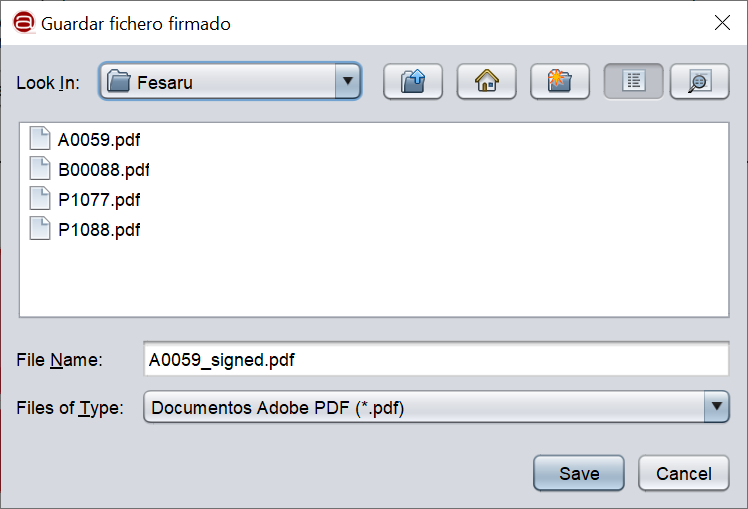Expand the Files of Type arrow
Screen dimensions: 748x509
click(x=717, y=406)
